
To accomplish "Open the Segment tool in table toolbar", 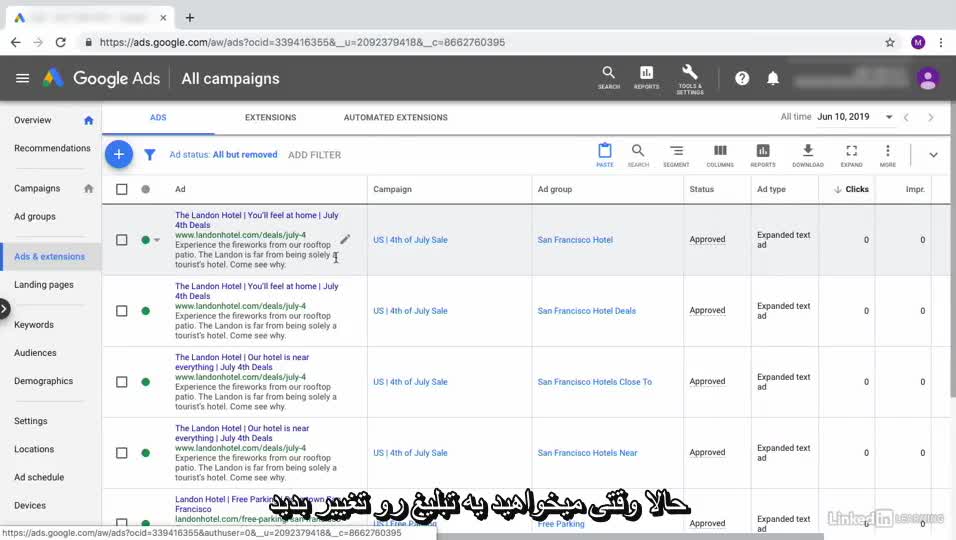I will tap(676, 152).
